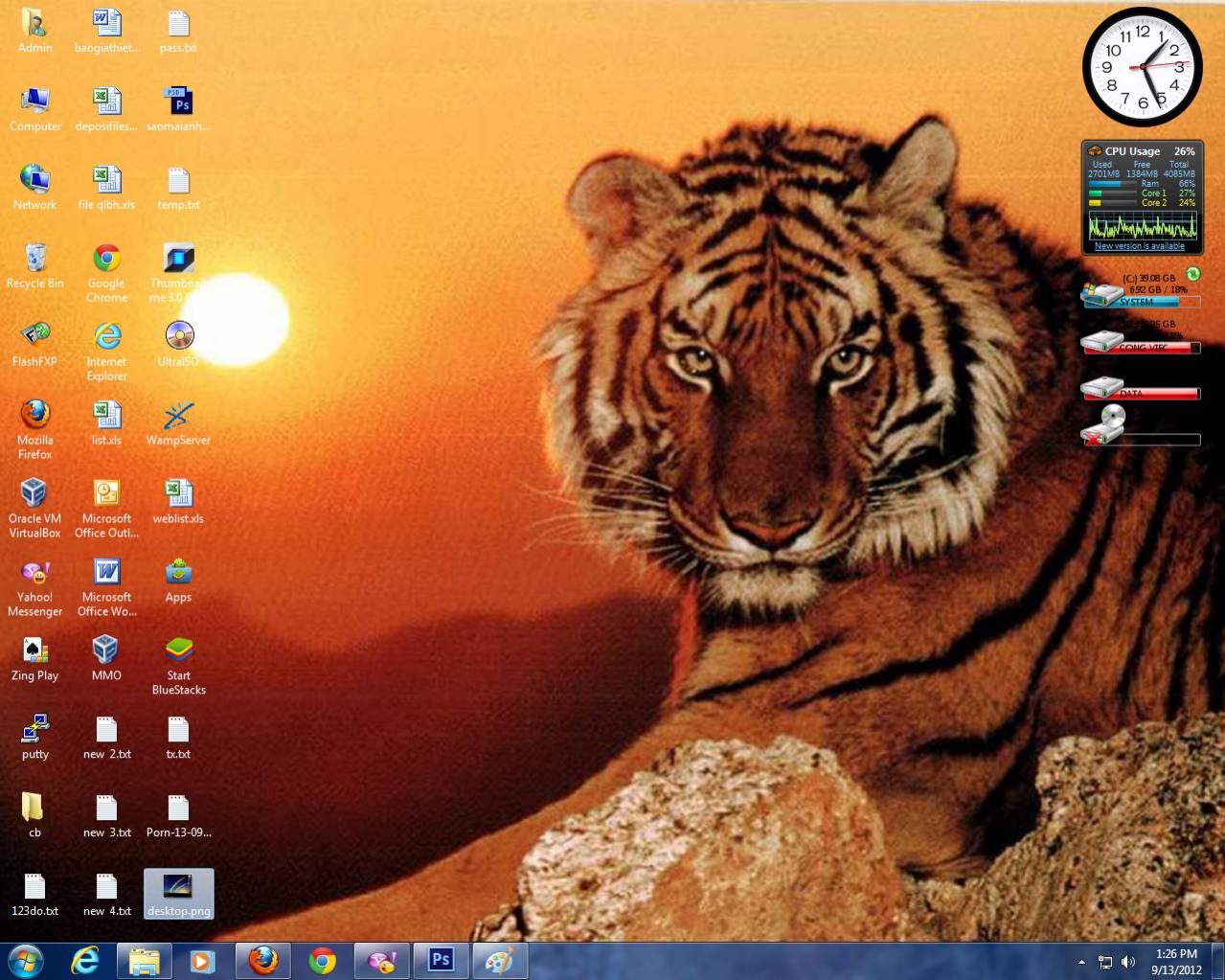Screen dimensions: 1225x980
Task: Click the 'New version is available' link
Action: (1140, 246)
